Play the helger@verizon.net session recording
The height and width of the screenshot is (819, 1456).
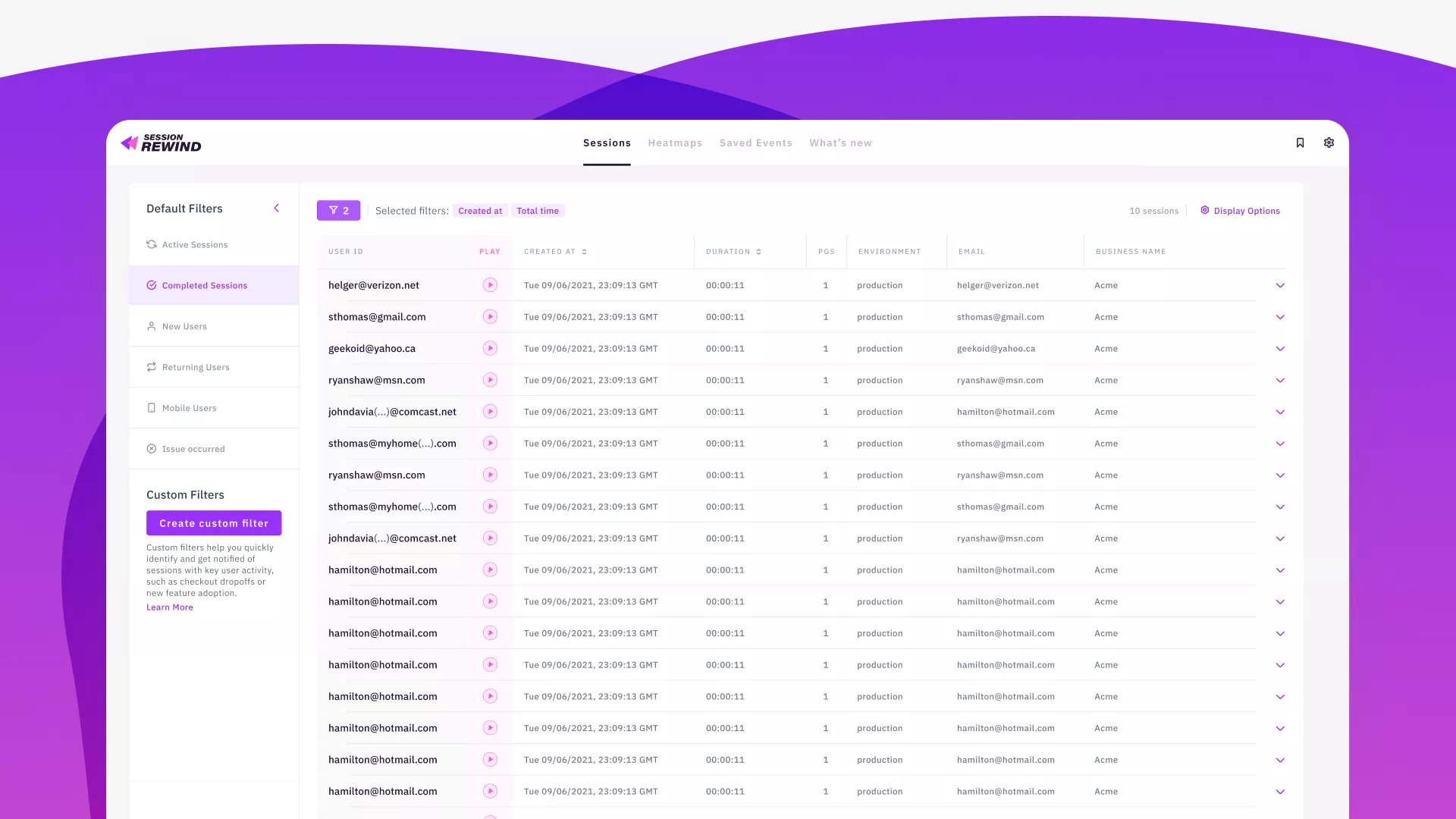490,285
